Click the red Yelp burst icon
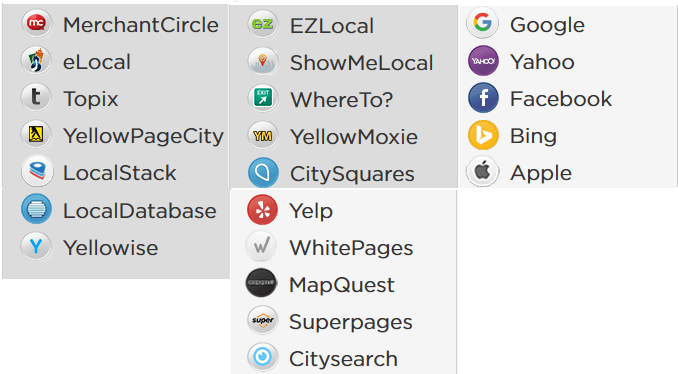 pos(262,210)
